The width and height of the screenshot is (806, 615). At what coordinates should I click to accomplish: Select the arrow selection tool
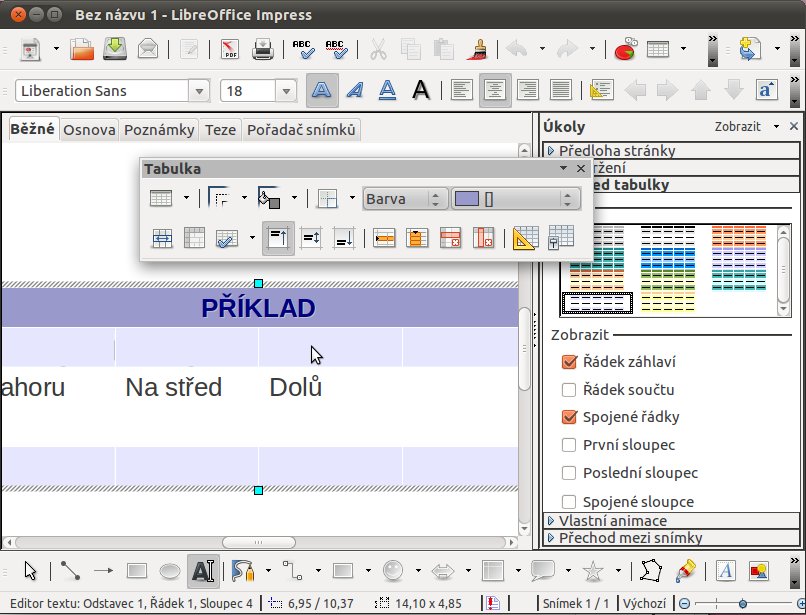(x=30, y=571)
